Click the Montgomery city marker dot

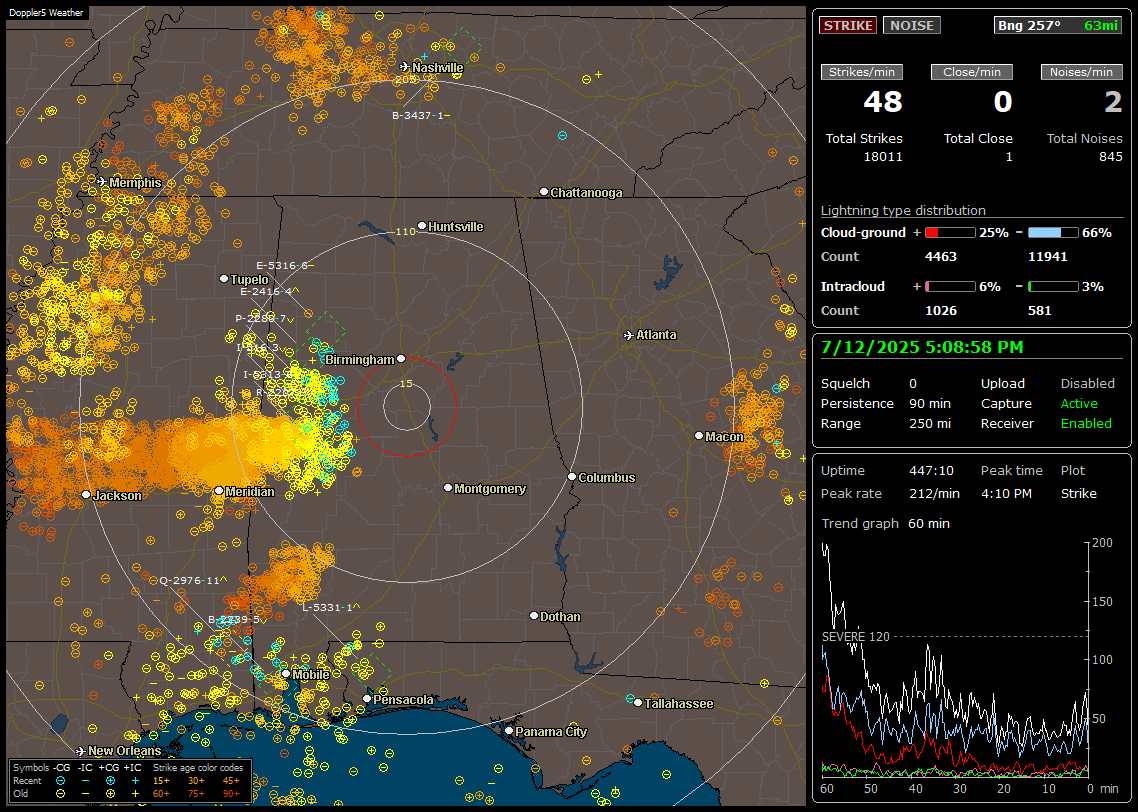448,488
